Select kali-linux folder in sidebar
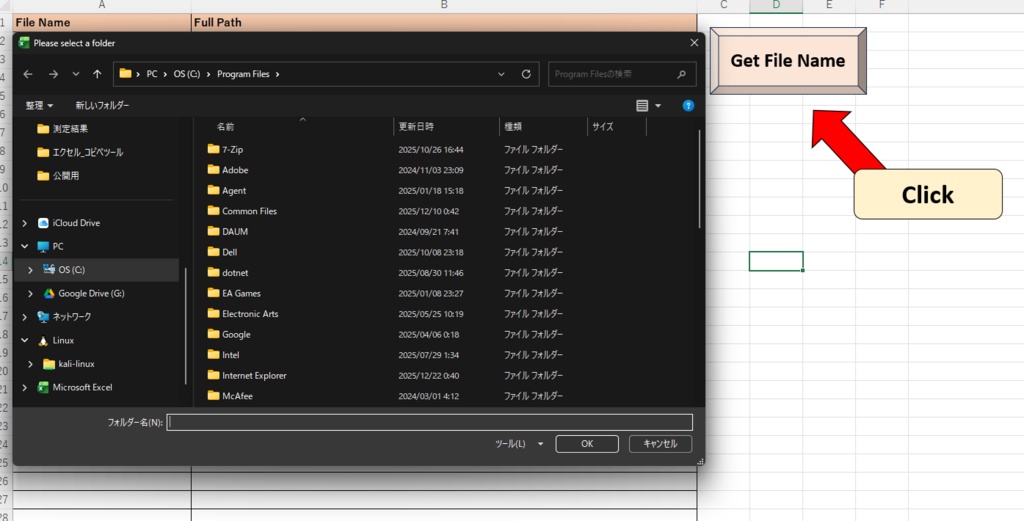 pos(68,364)
